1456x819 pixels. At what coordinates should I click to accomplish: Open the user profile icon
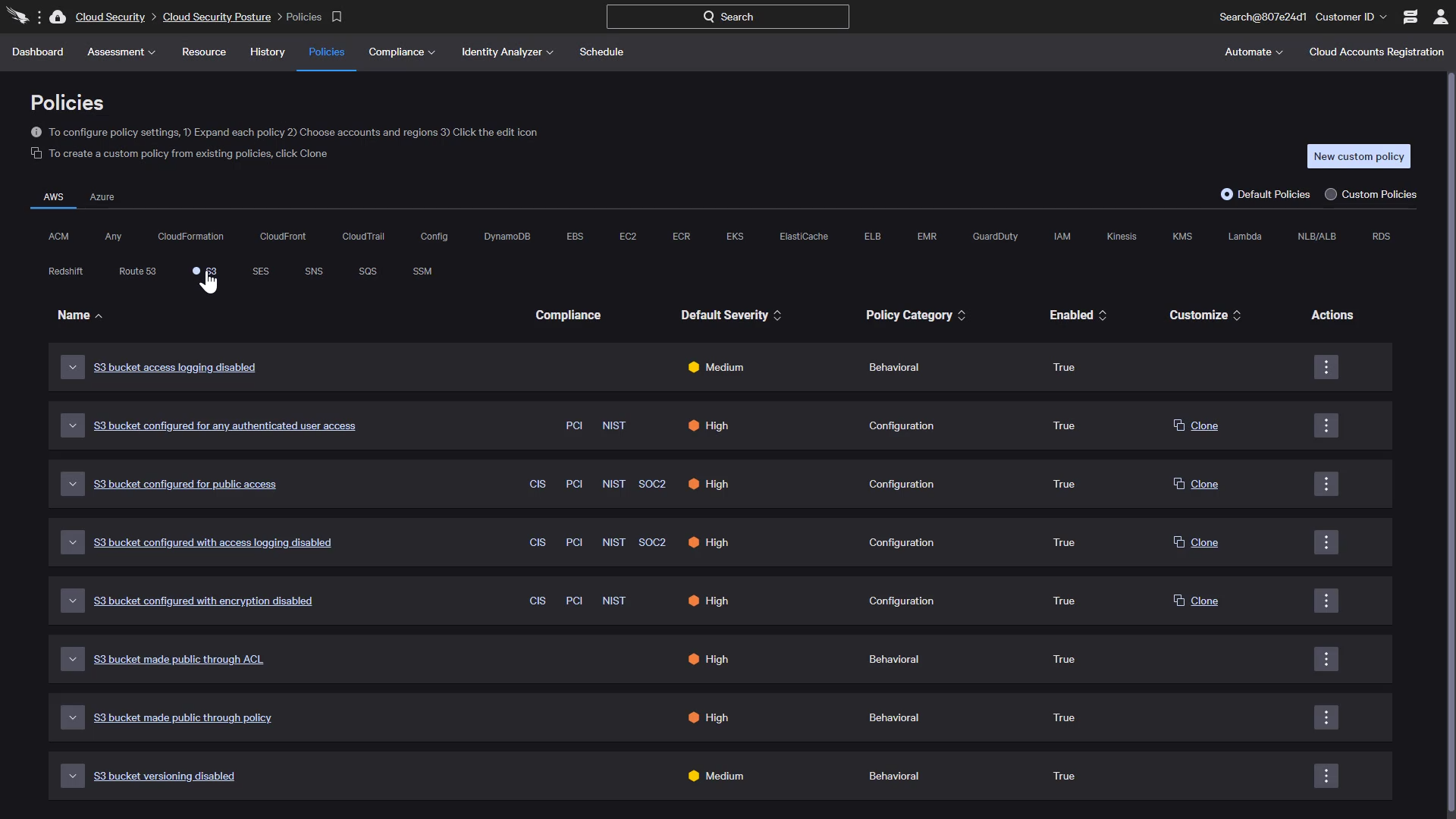pyautogui.click(x=1440, y=17)
